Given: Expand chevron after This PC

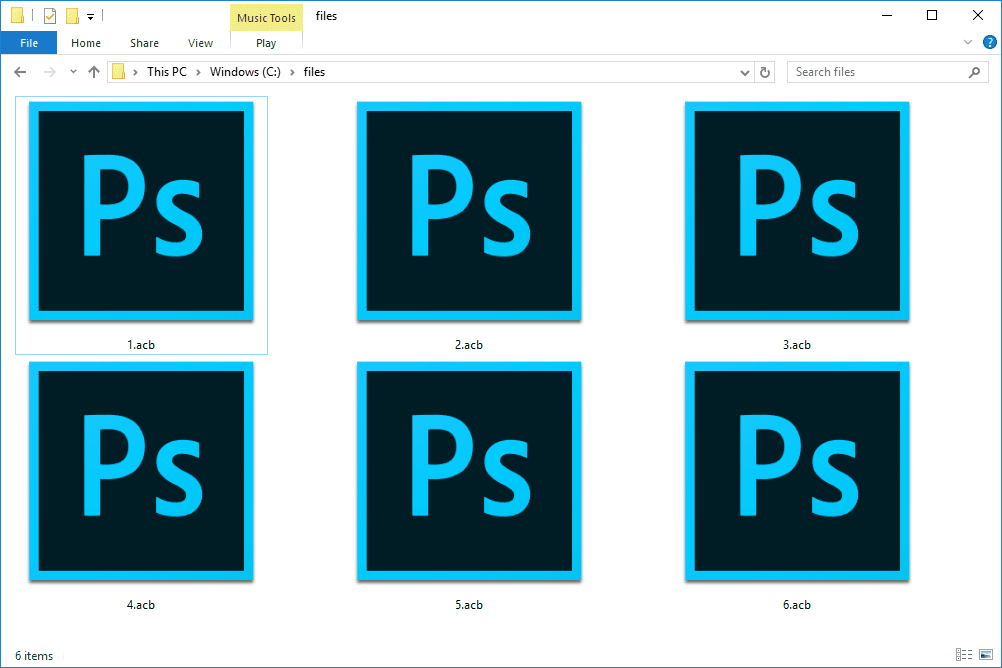Looking at the screenshot, I should coord(198,72).
